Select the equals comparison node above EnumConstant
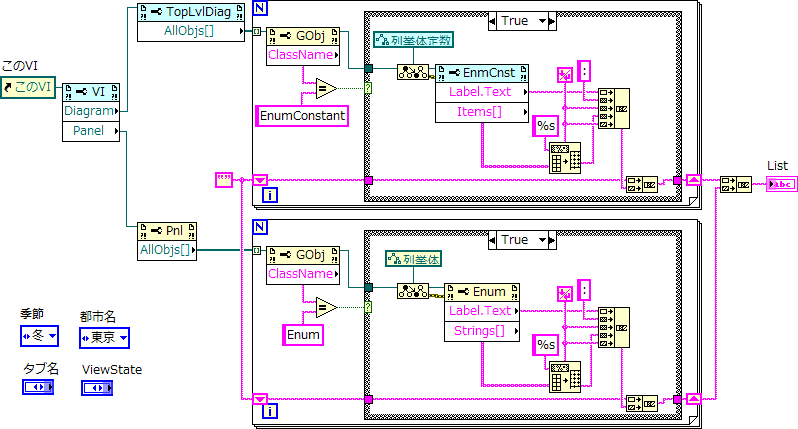Image resolution: width=798 pixels, height=429 pixels. tap(325, 90)
